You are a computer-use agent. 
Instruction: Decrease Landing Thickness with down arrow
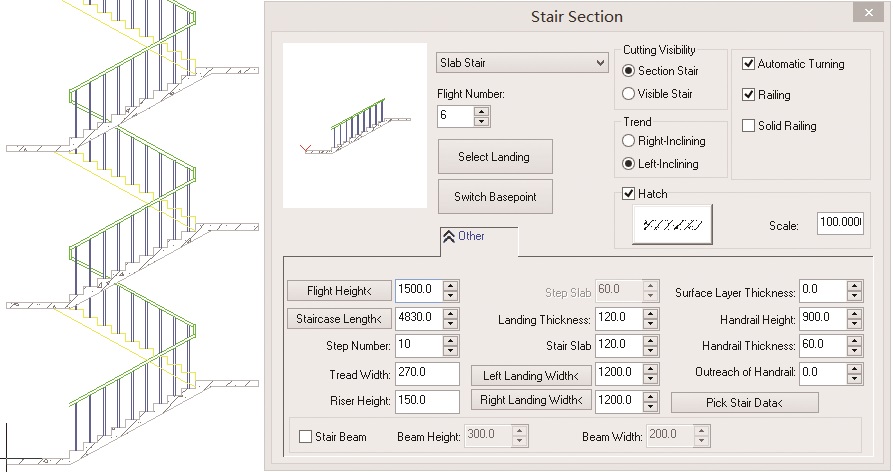point(650,323)
